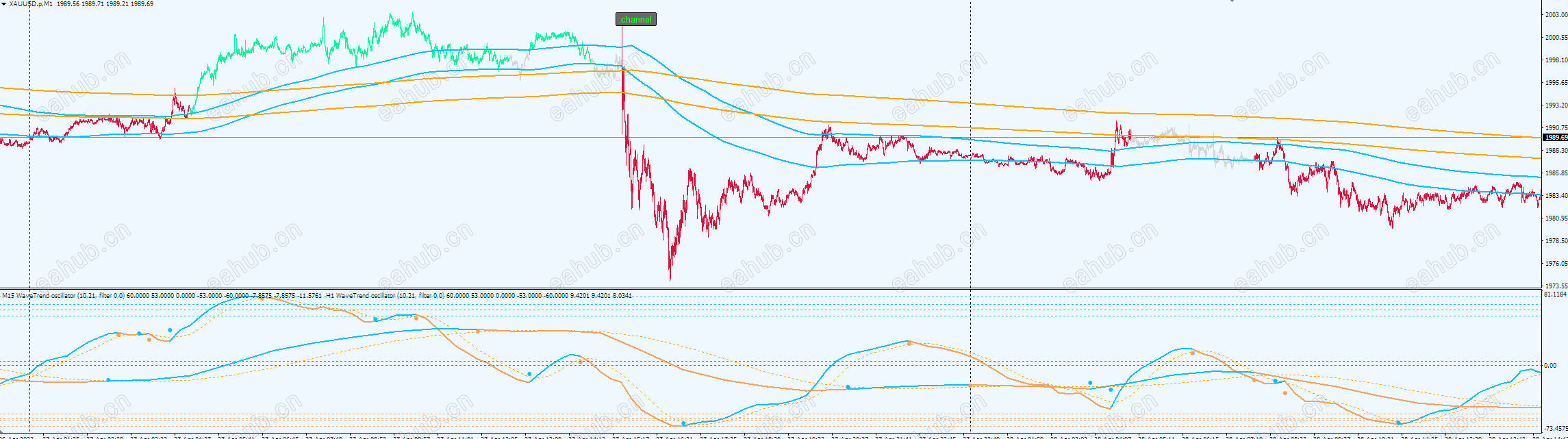Click the 1998.10 price scale label
This screenshot has height=439, width=1568.
point(1556,60)
